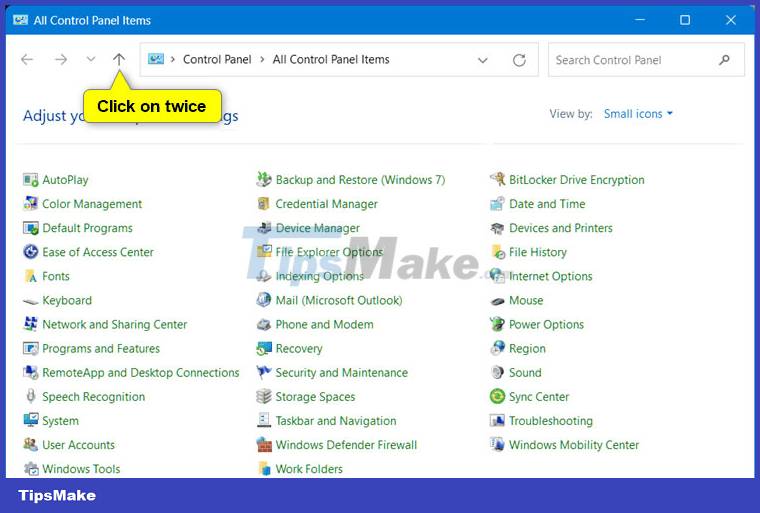Expand chevron after Control Panel breadcrumb
This screenshot has width=760, height=513.
click(262, 59)
